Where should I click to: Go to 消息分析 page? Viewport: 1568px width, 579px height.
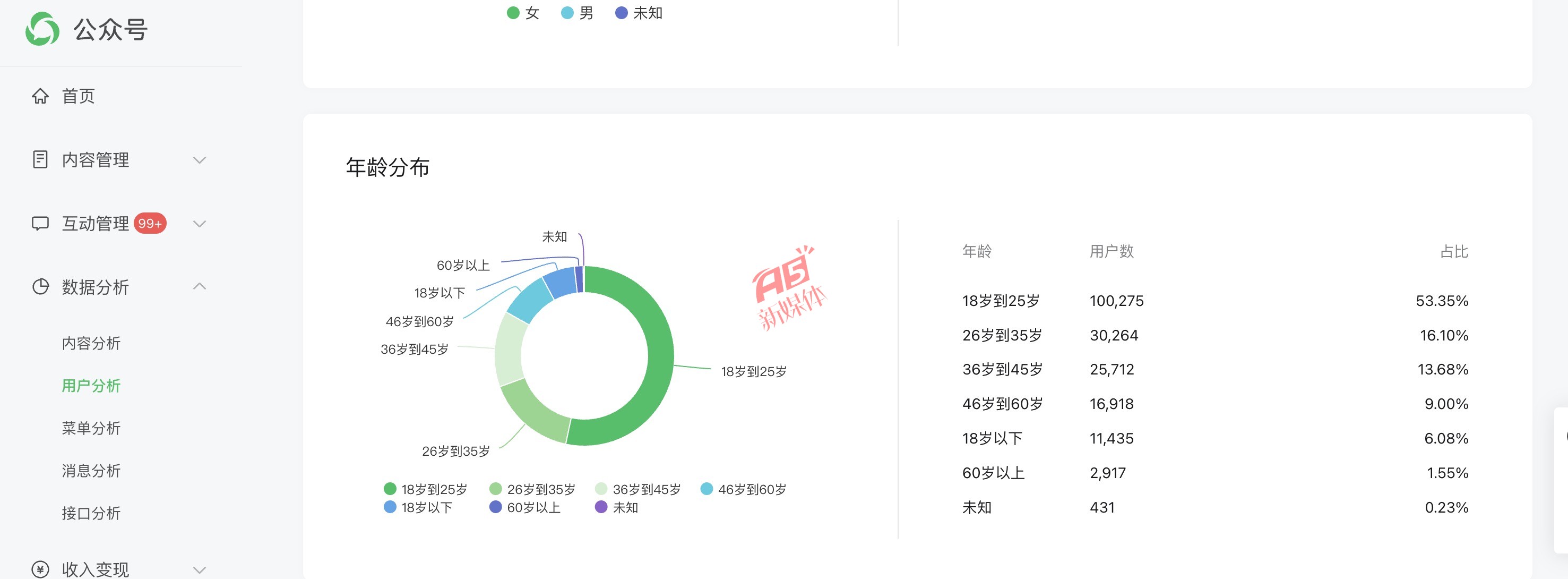coord(91,471)
